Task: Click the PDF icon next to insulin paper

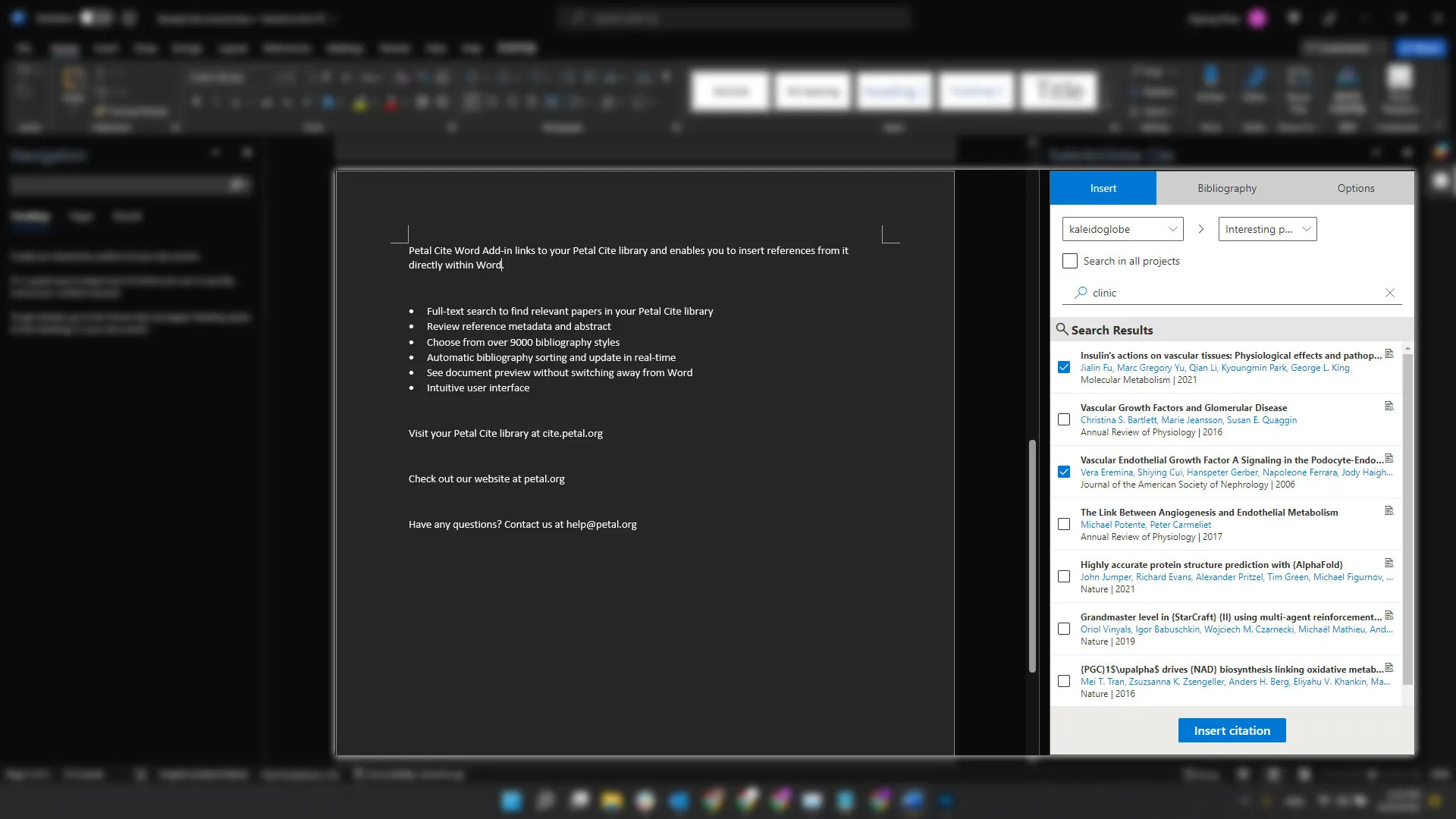Action: [1389, 354]
